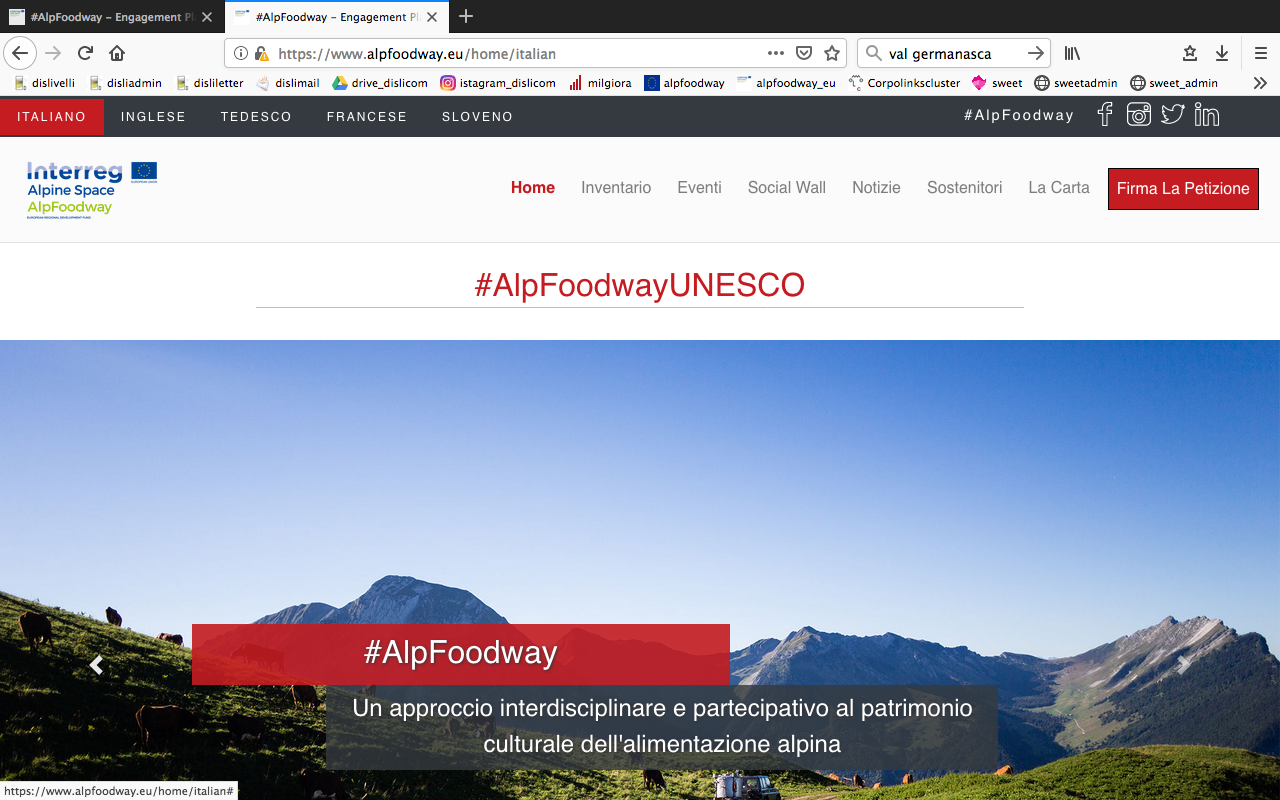
Task: Open the alpfoodway_eu bookmark
Action: [x=786, y=83]
